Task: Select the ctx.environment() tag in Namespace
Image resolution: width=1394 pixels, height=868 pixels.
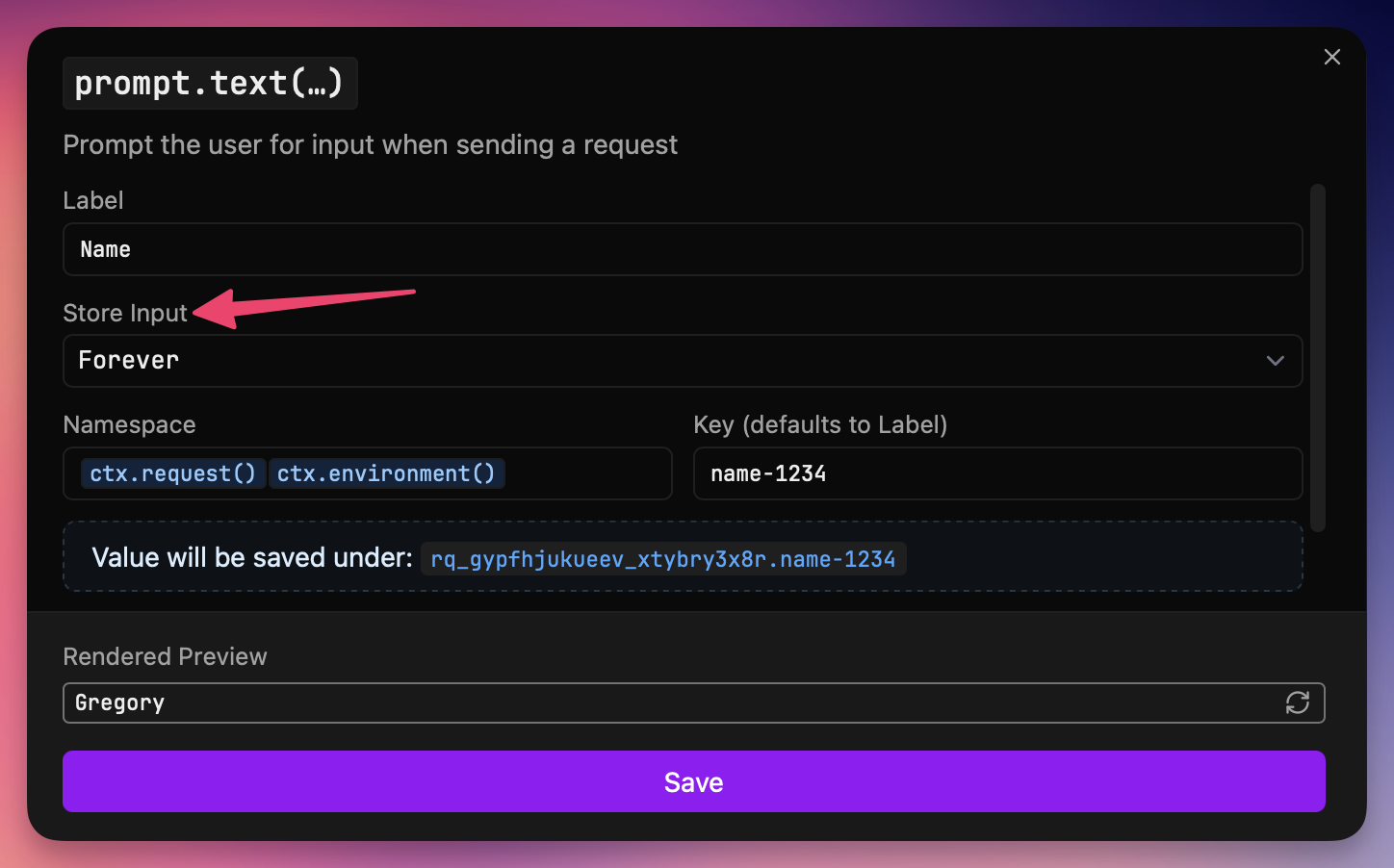Action: (386, 473)
